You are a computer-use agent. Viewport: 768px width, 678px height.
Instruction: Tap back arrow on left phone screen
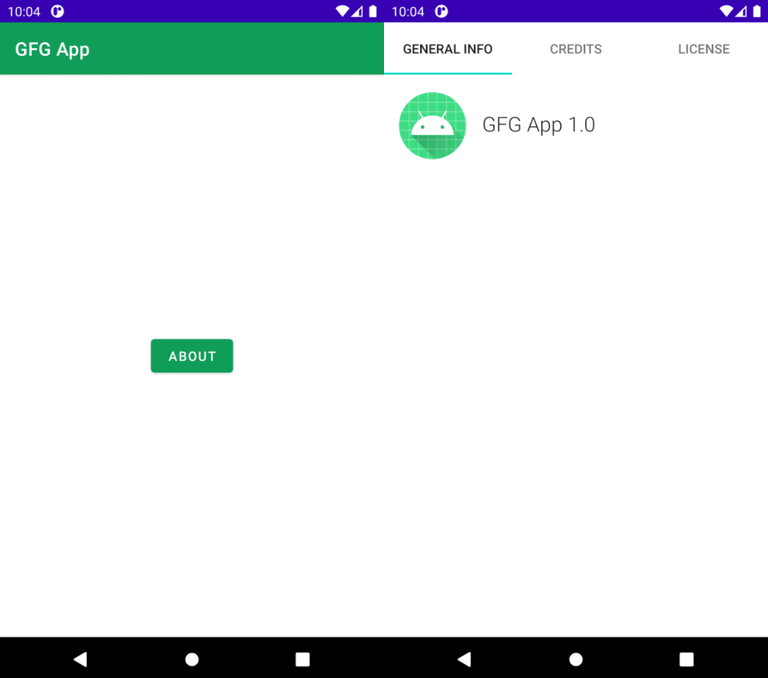tap(80, 659)
